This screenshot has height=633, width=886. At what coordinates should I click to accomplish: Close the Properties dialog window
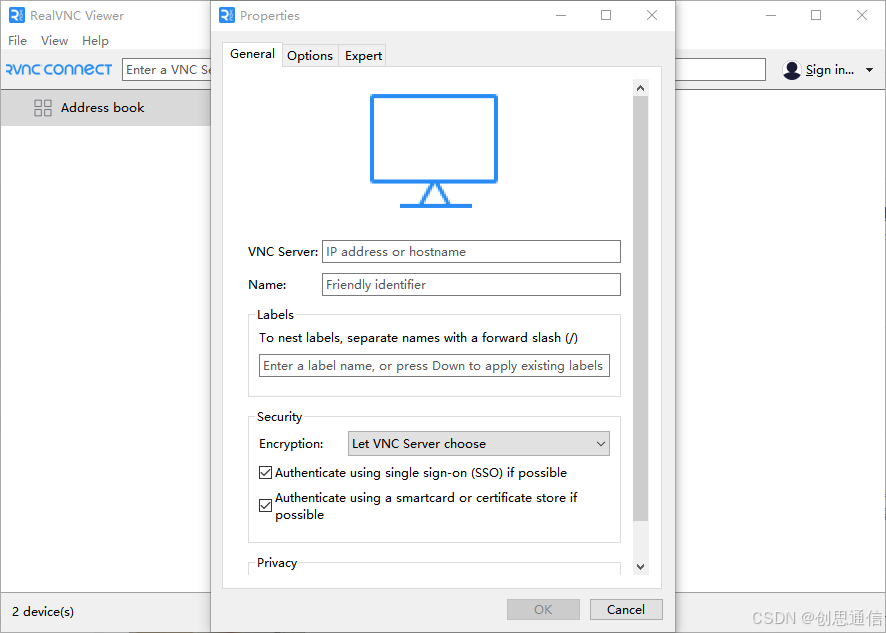pyautogui.click(x=652, y=15)
